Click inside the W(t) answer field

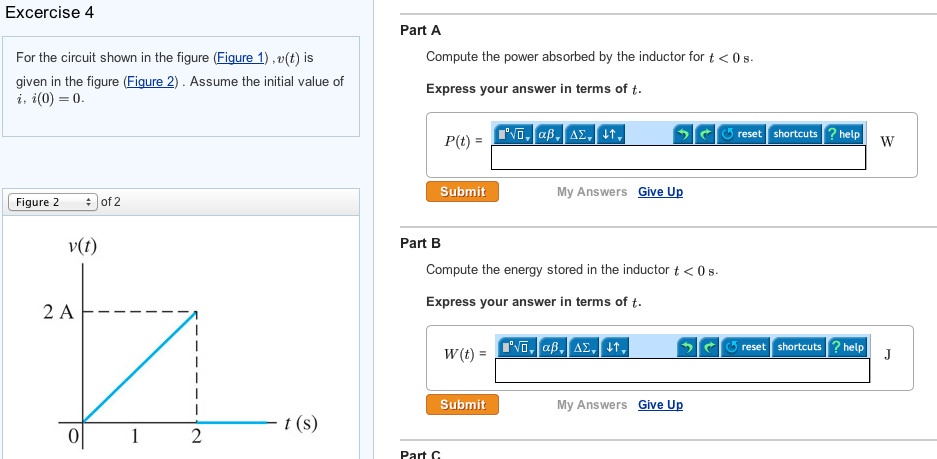pos(682,371)
